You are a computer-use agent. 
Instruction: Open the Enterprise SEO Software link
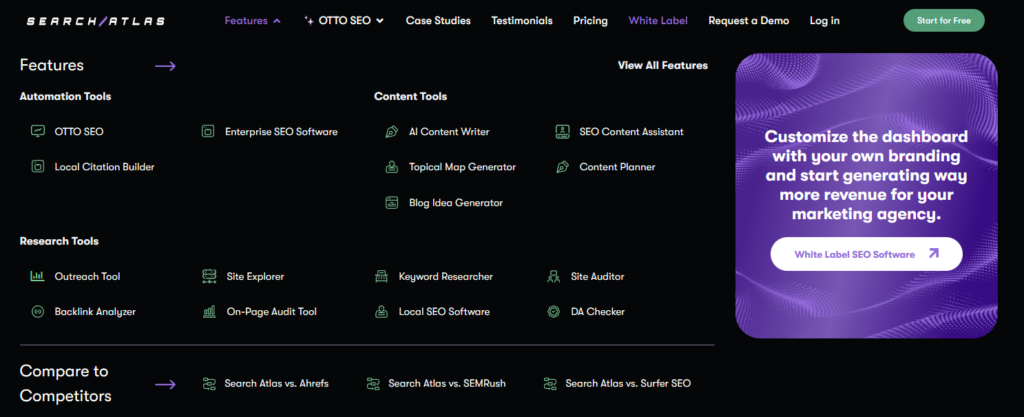pyautogui.click(x=281, y=131)
